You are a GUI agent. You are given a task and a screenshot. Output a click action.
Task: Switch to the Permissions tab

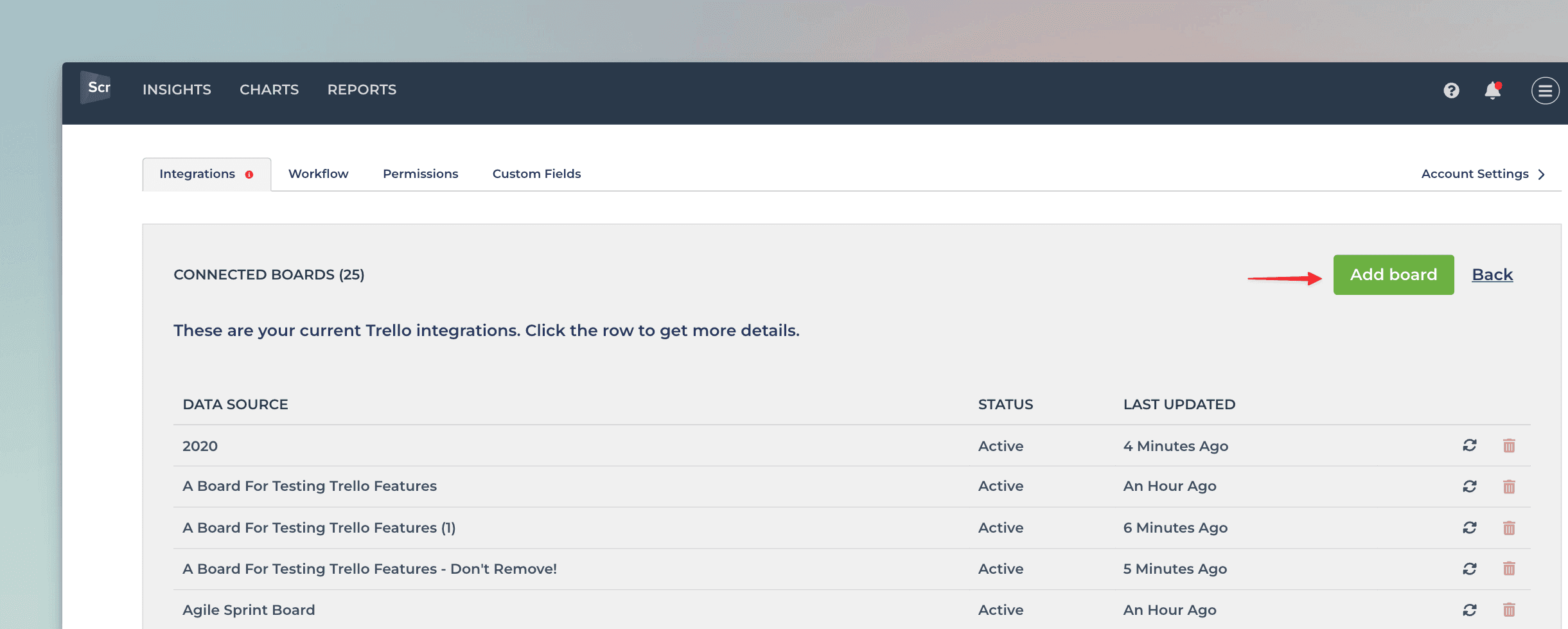[421, 174]
